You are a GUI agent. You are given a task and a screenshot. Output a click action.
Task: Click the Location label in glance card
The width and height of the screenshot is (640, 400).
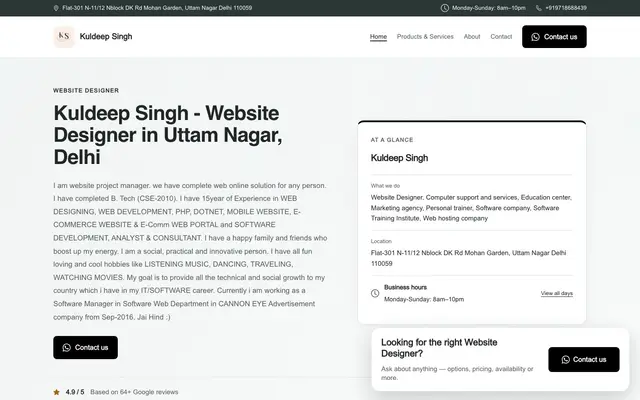pos(381,241)
